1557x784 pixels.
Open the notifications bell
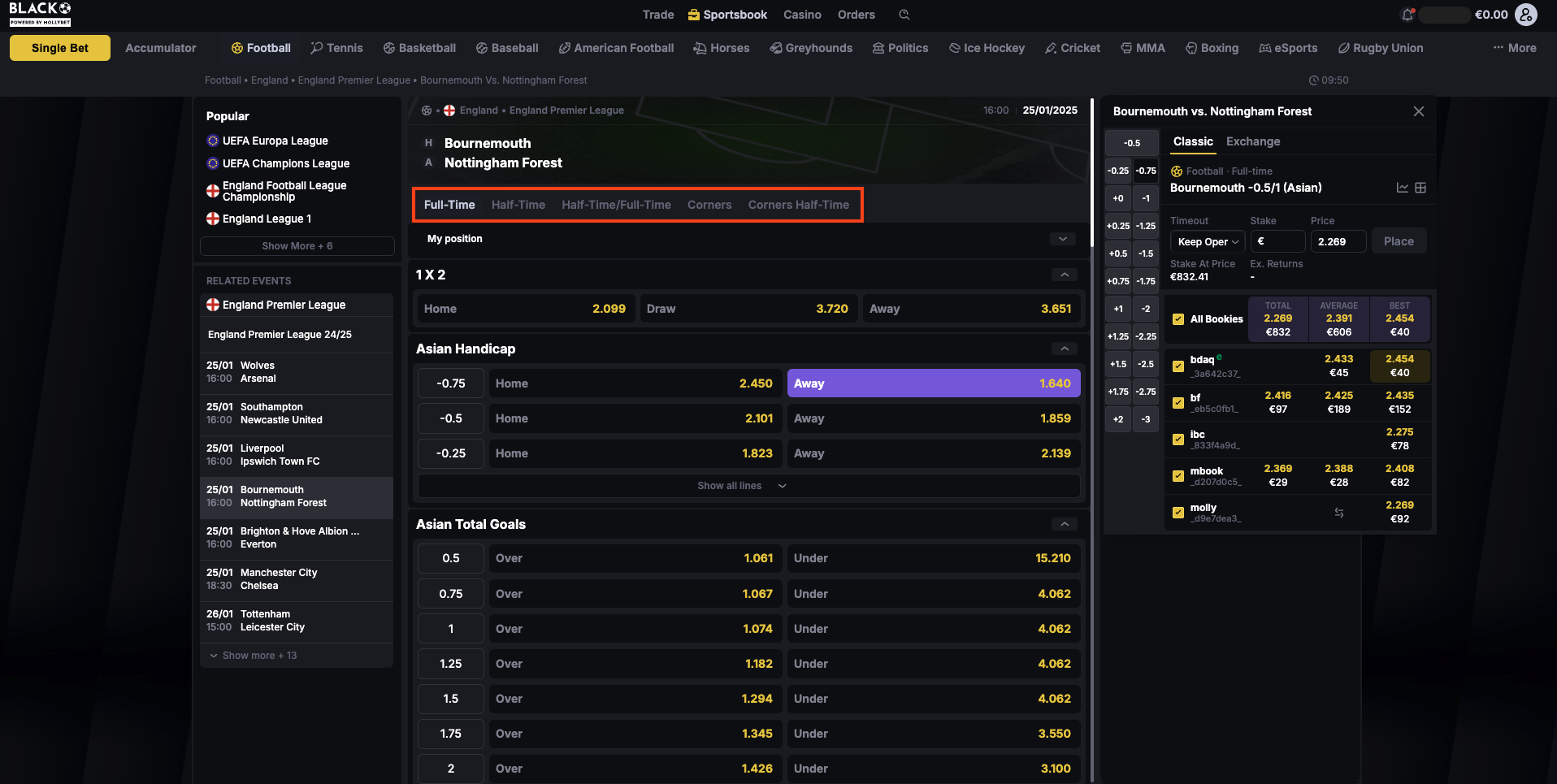1407,15
